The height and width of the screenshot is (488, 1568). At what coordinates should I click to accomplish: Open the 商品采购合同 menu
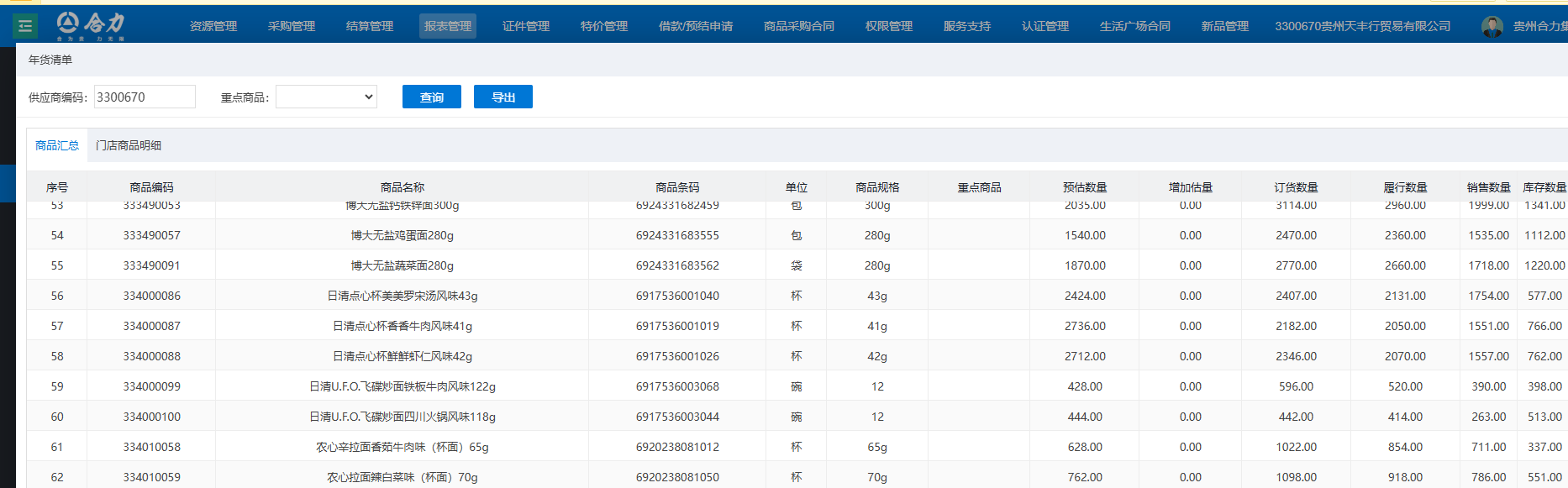[x=798, y=26]
